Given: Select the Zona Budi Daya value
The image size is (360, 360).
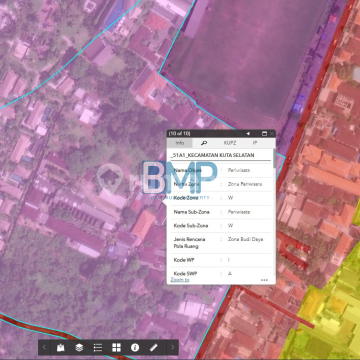Looking at the screenshot, I should (x=245, y=239).
